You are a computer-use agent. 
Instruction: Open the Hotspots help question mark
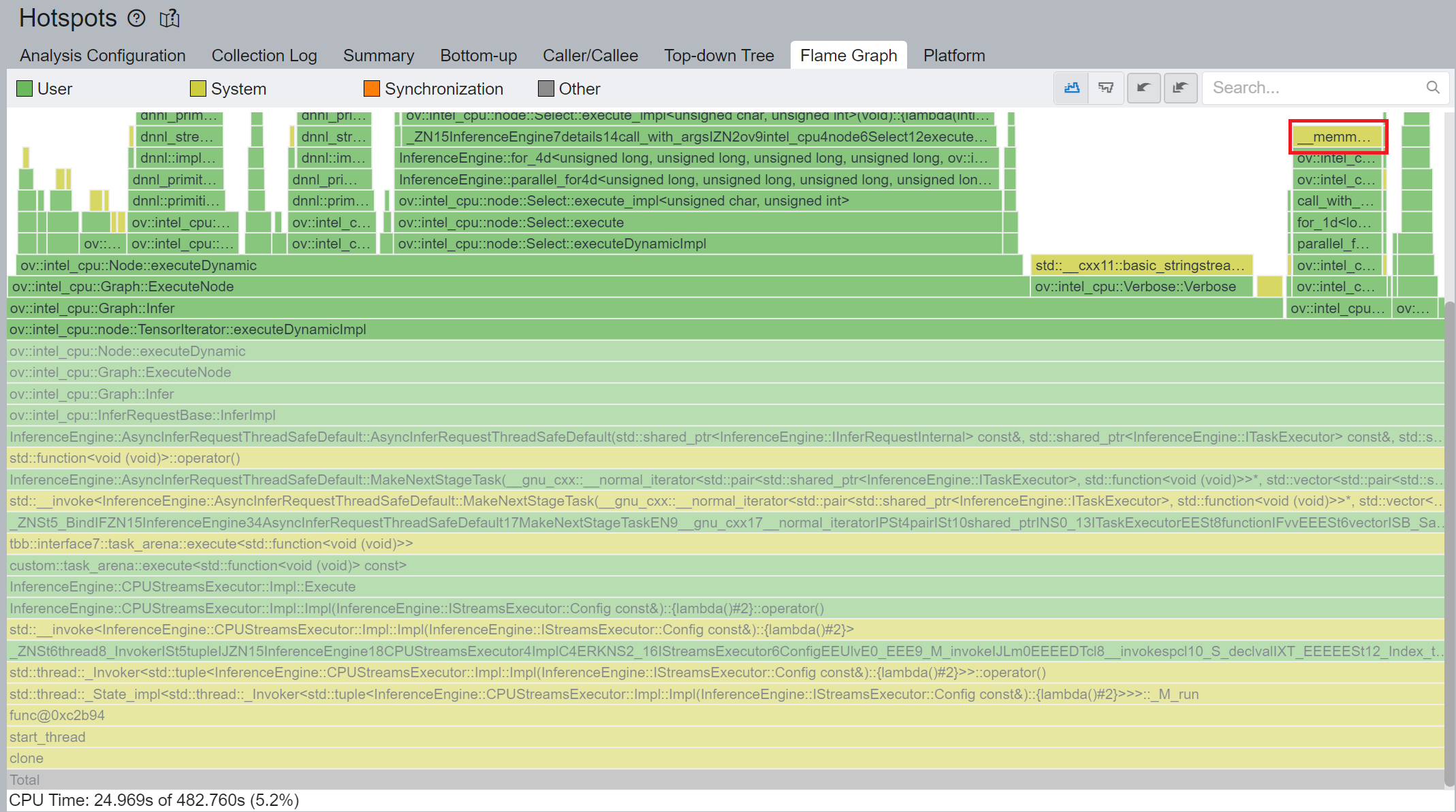tap(136, 18)
